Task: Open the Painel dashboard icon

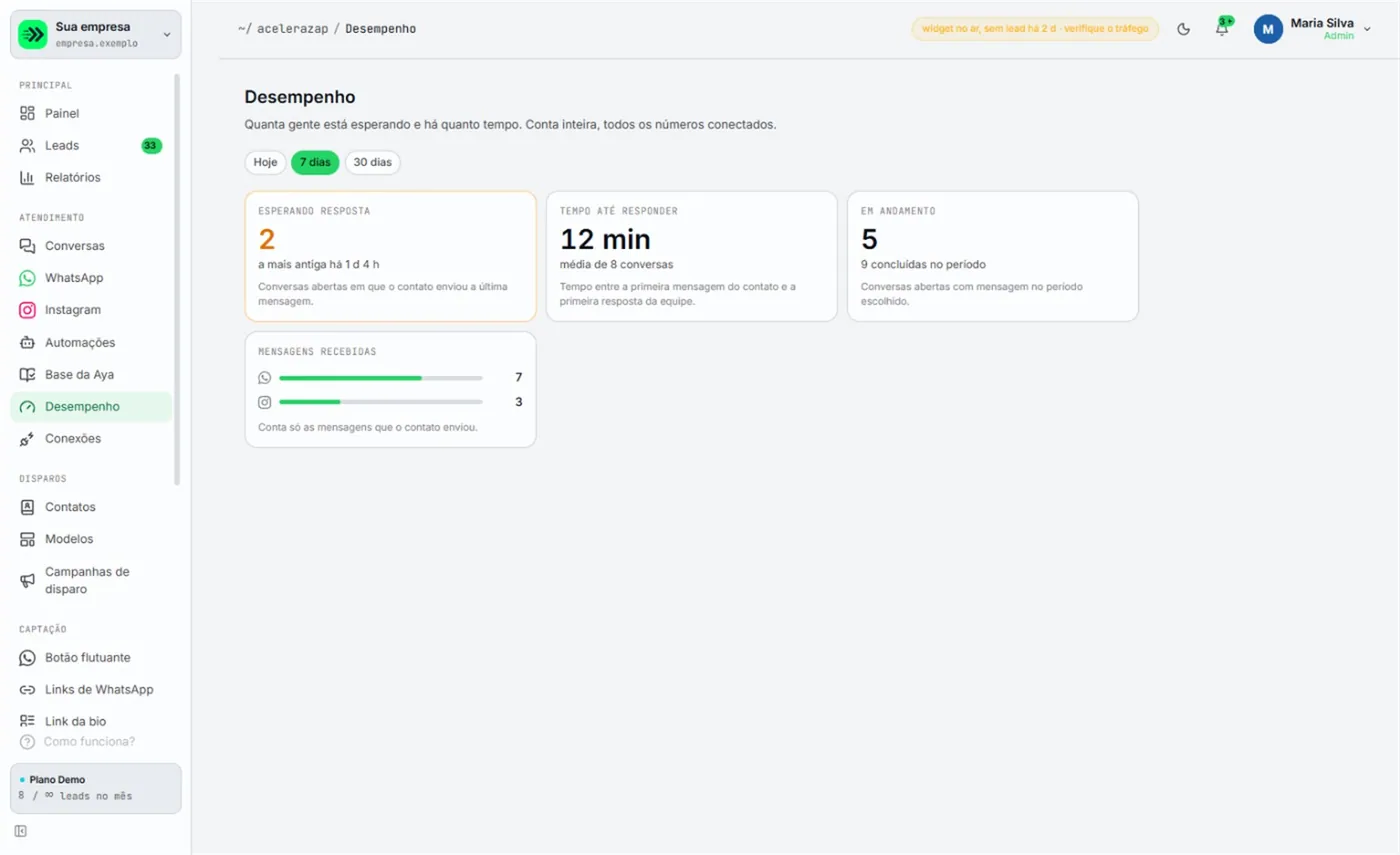Action: click(28, 113)
